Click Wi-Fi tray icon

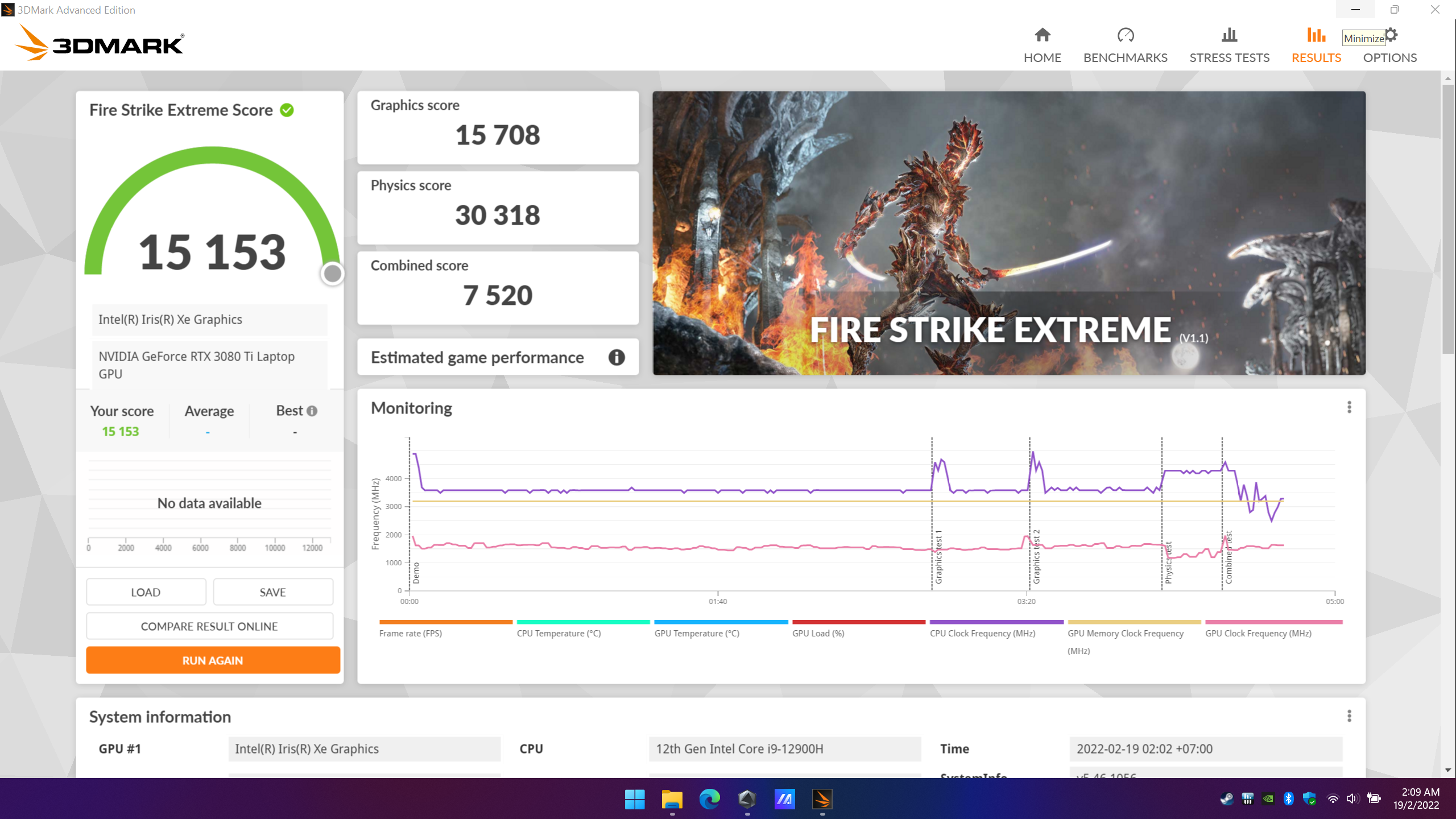click(1333, 799)
